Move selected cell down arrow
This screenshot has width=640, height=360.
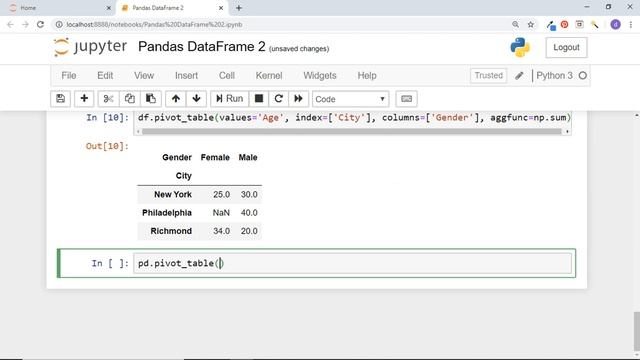pyautogui.click(x=196, y=99)
